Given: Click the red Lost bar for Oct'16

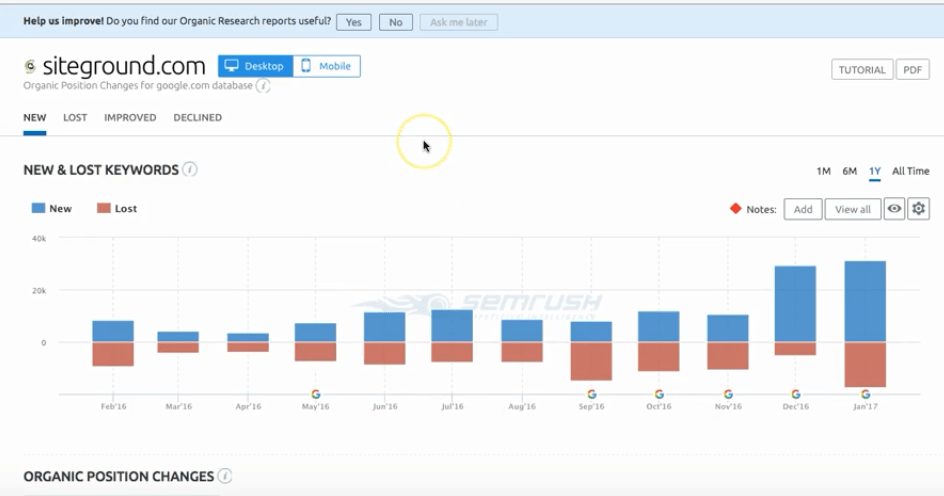Looking at the screenshot, I should coord(659,356).
